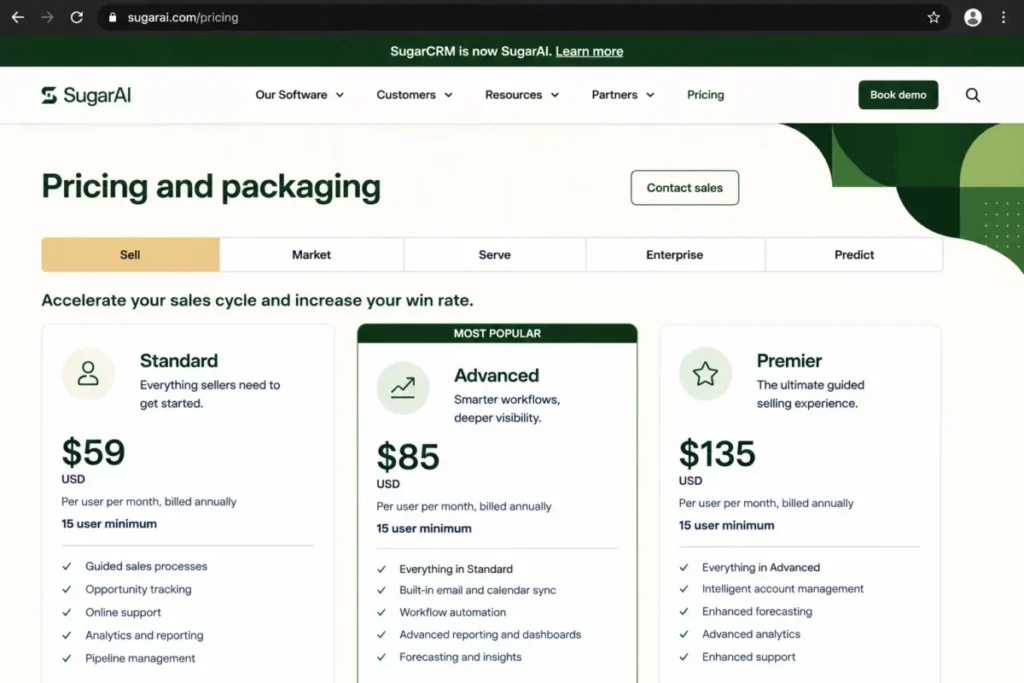The height and width of the screenshot is (683, 1024).
Task: Click the SugarAI logo
Action: (x=86, y=95)
